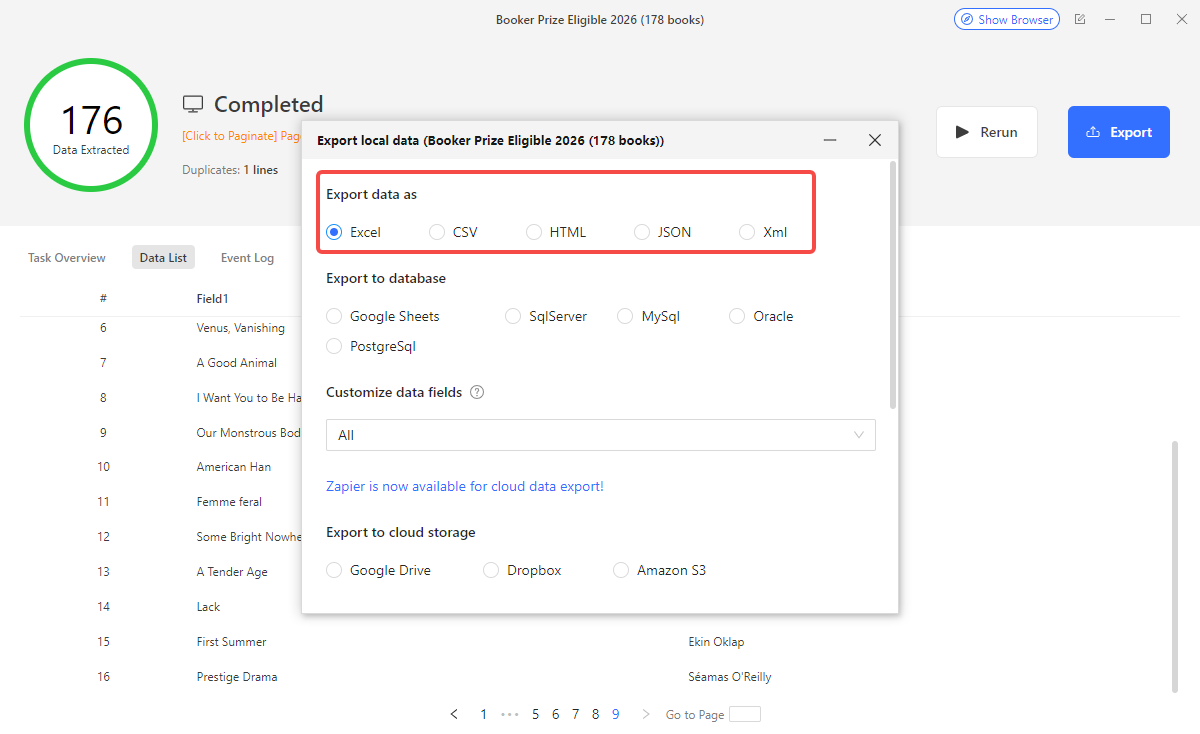Choose Google Sheets for database export
1200x734 pixels.
(x=333, y=315)
